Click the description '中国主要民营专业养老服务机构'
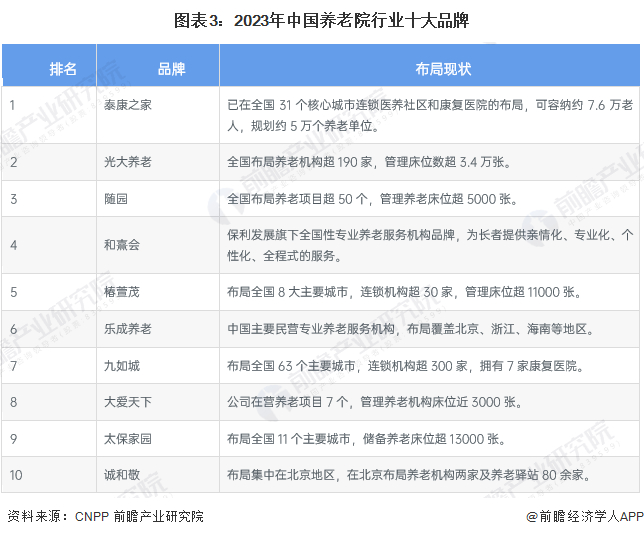The height and width of the screenshot is (537, 644). point(411,329)
